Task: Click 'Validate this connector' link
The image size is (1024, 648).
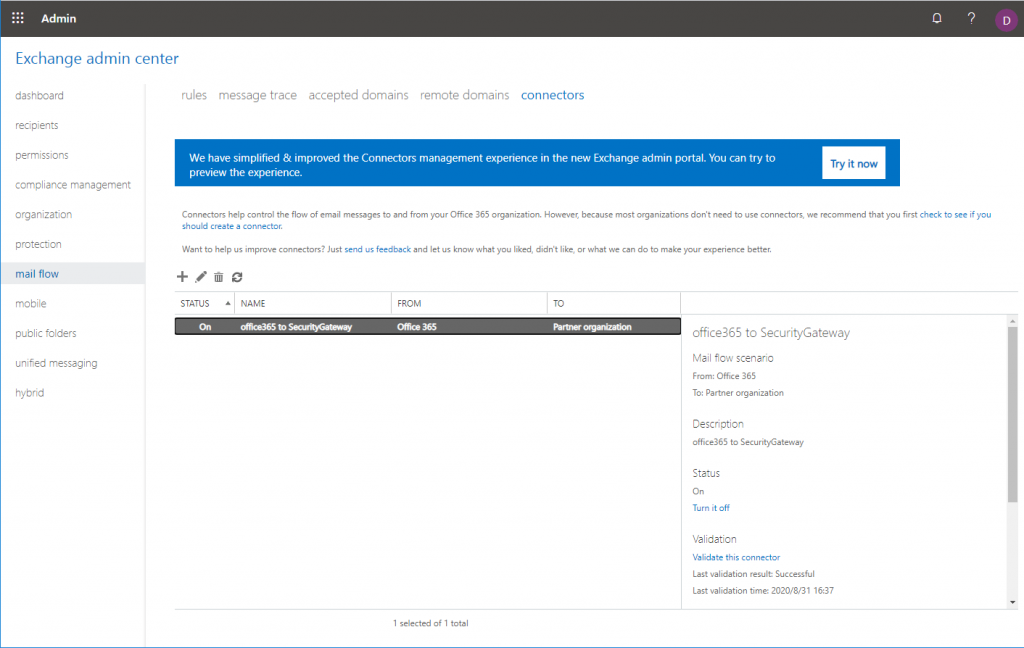Action: 736,557
